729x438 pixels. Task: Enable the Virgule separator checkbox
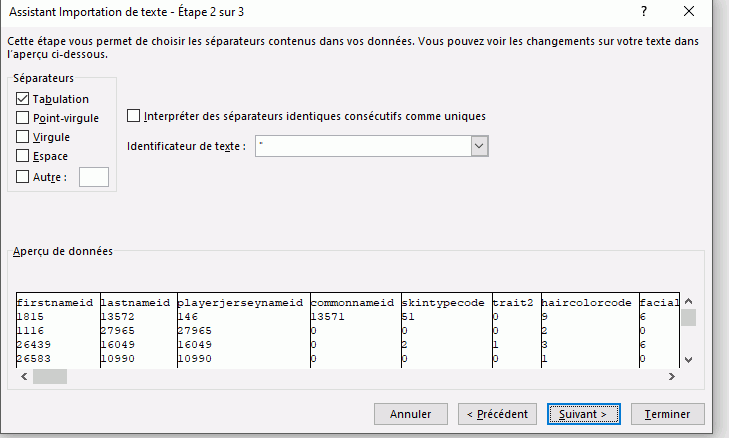23,137
